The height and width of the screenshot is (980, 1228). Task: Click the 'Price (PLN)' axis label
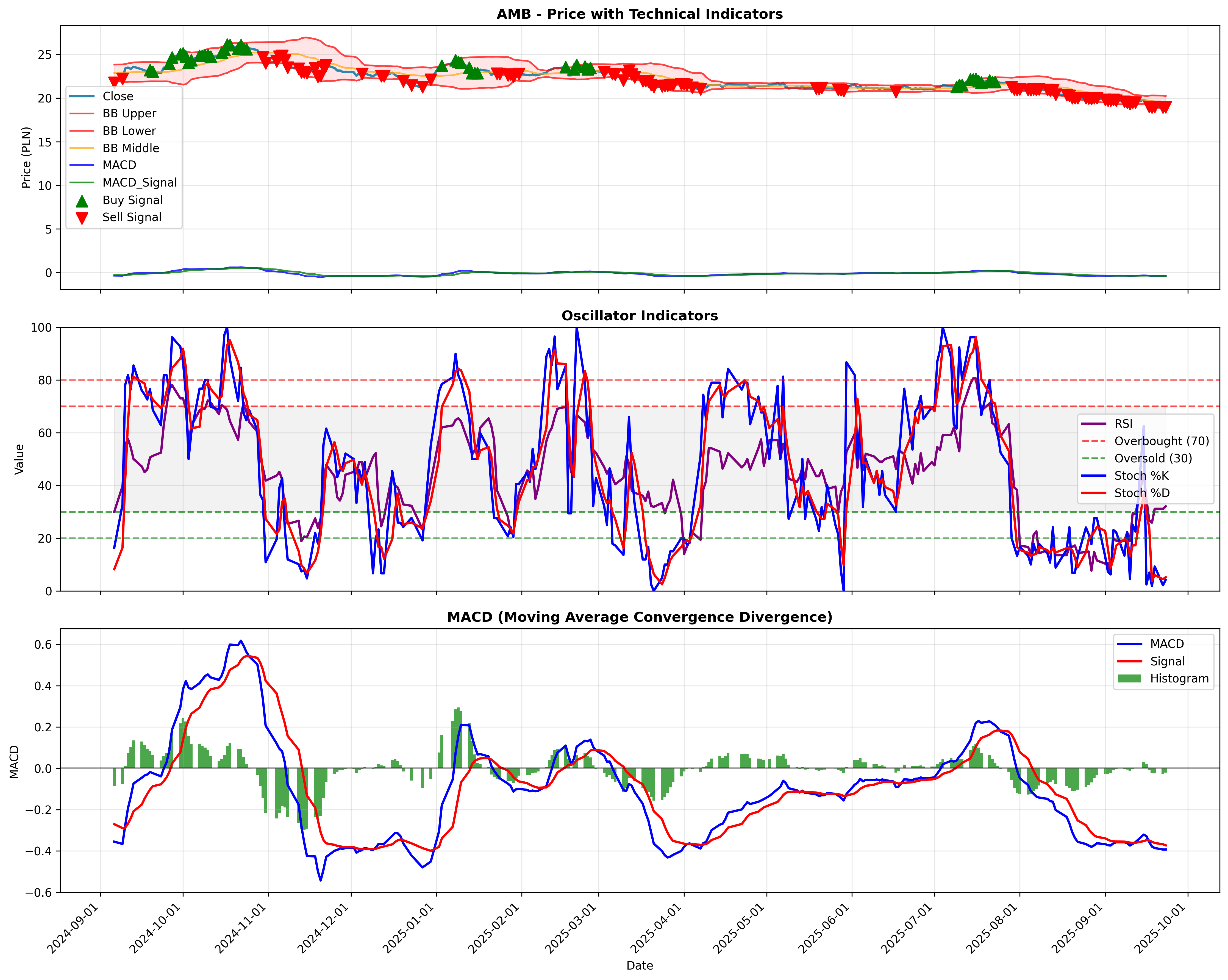26,157
